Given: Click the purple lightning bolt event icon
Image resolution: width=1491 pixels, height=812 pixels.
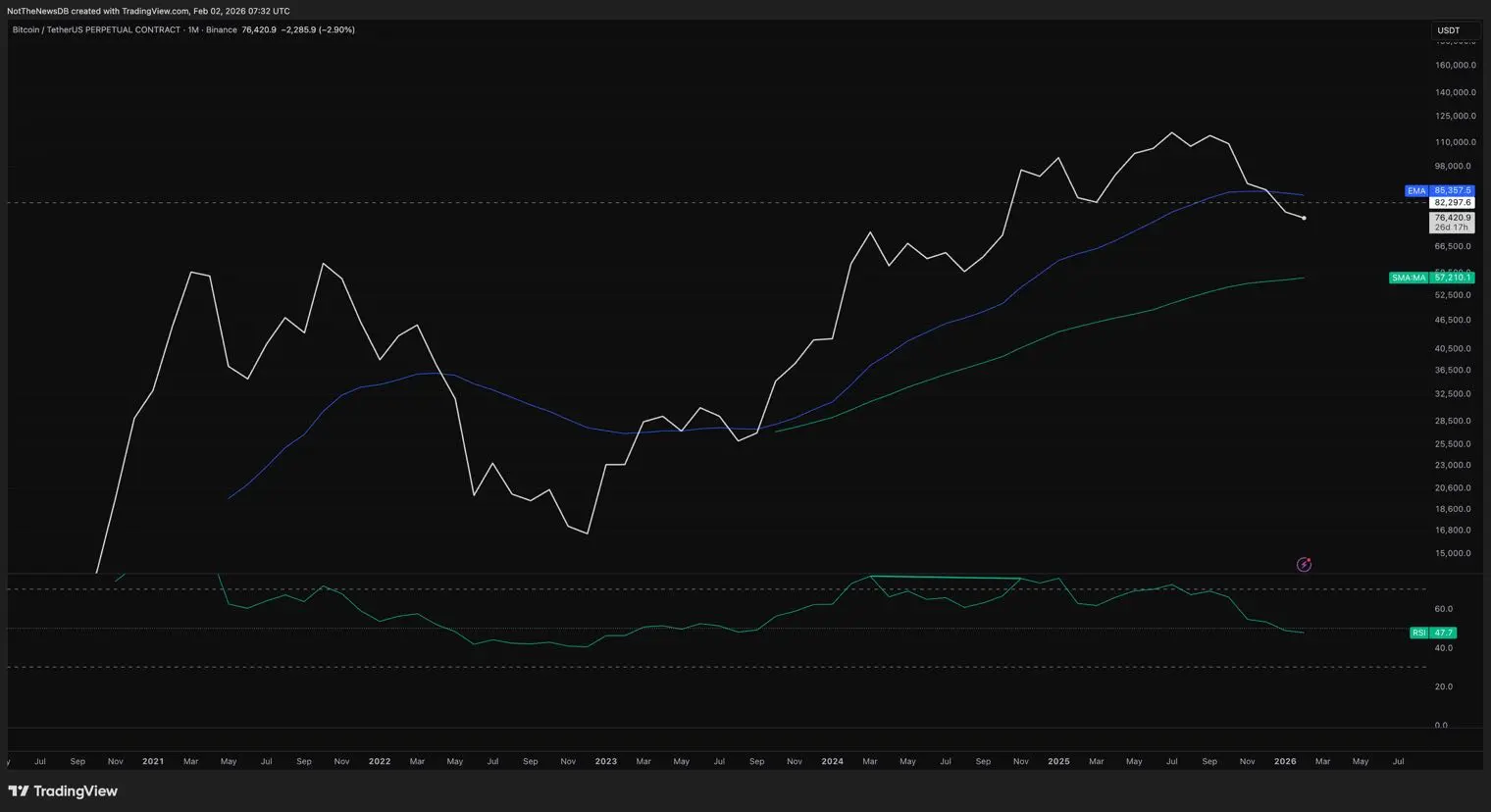Looking at the screenshot, I should (x=1304, y=564).
